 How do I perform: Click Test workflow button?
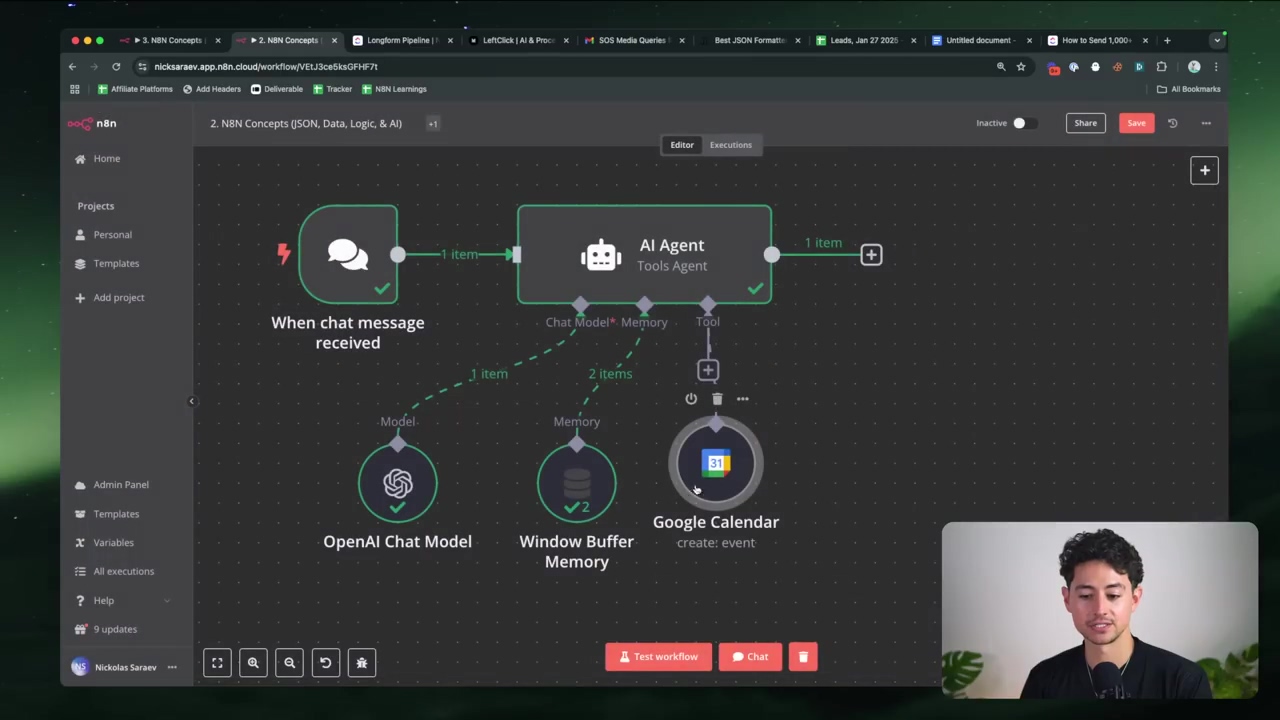(x=659, y=657)
